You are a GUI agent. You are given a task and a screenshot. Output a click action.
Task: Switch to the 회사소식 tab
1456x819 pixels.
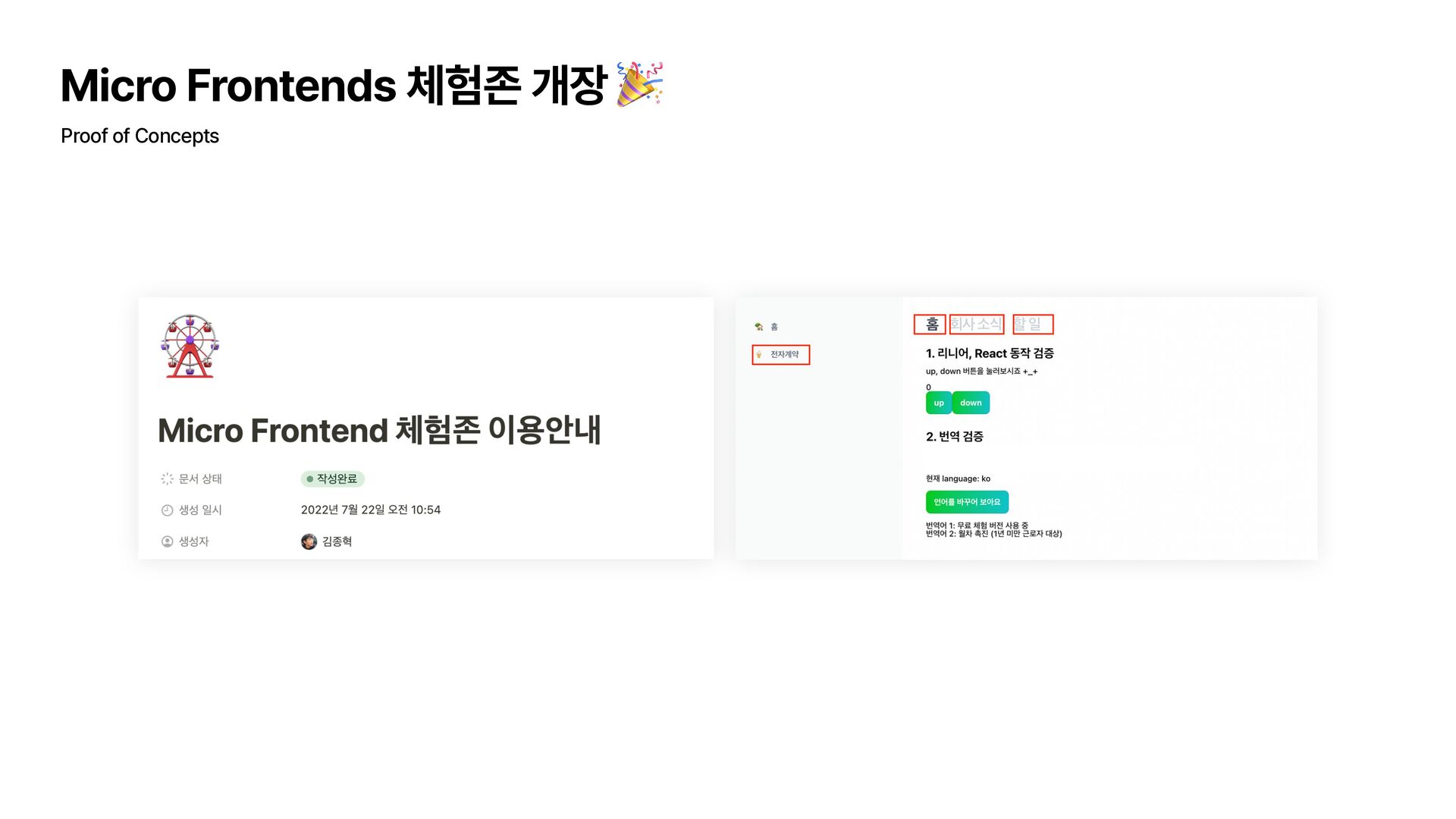(977, 325)
